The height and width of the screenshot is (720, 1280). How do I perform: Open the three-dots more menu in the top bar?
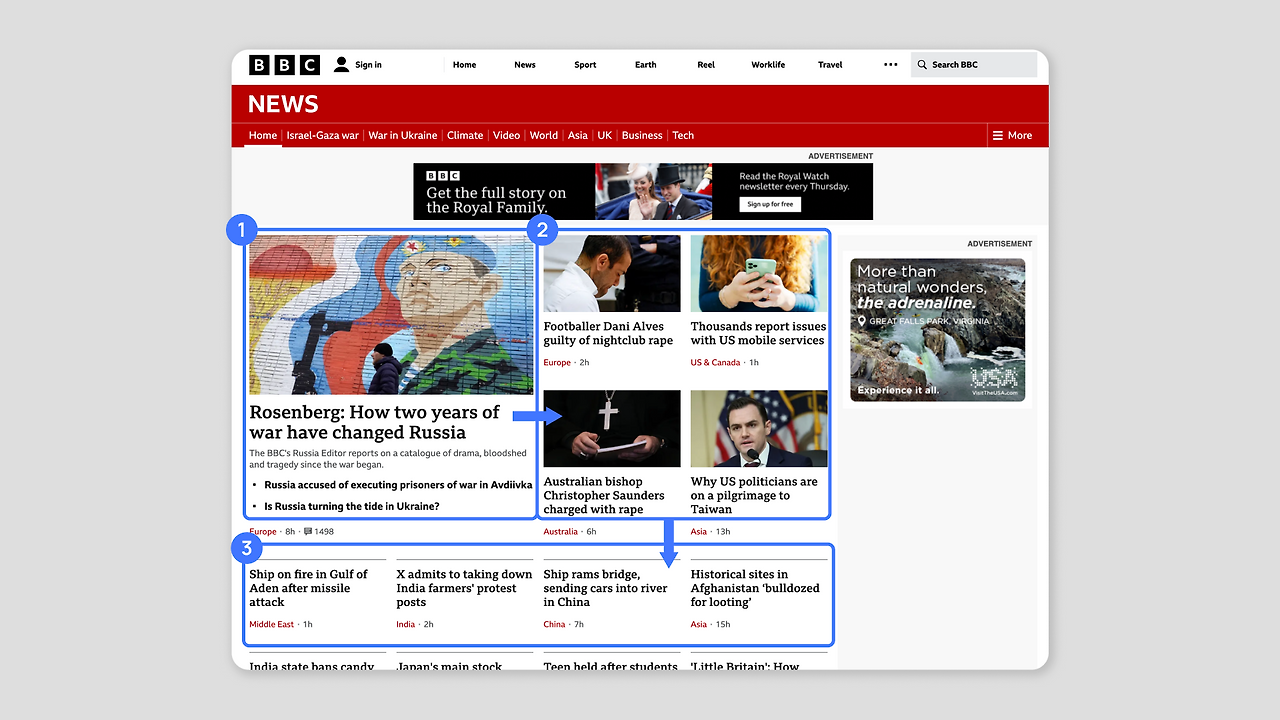(890, 65)
